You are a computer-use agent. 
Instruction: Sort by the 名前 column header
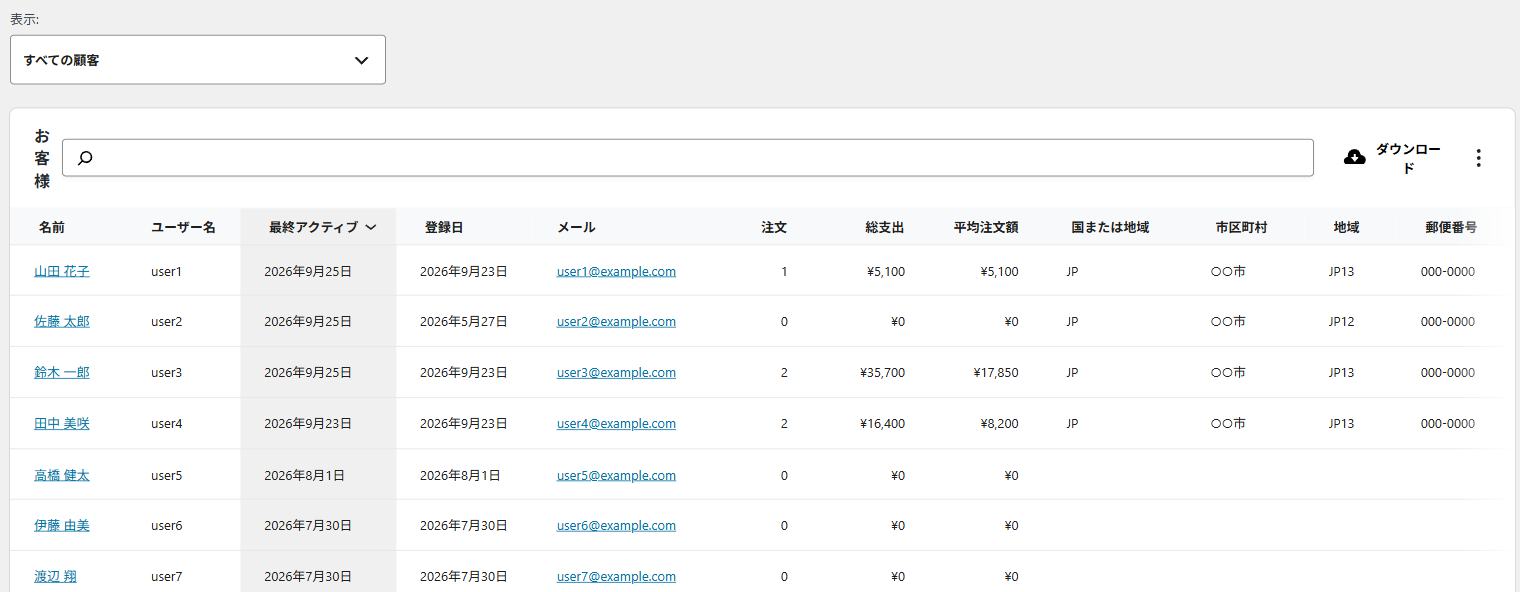coord(52,227)
